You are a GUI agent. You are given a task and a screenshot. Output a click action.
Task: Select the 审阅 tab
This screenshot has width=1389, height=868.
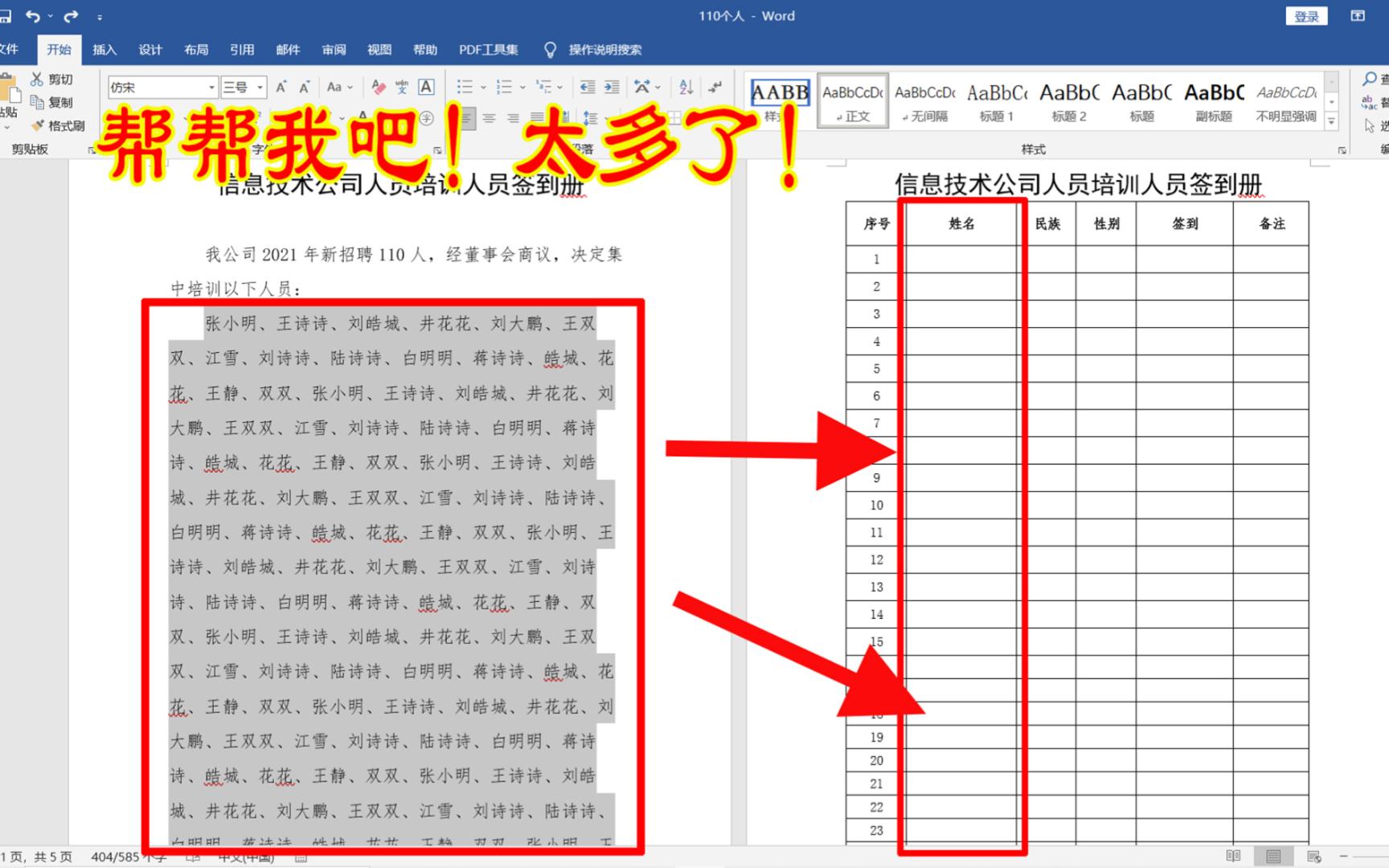tap(334, 50)
